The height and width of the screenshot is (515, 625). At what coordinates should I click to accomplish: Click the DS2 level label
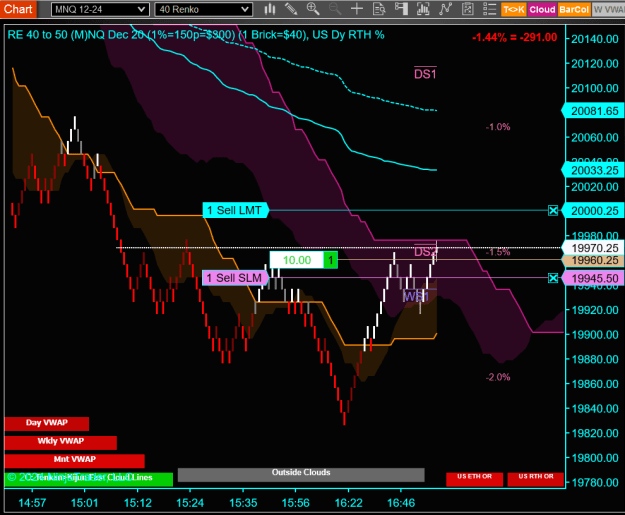425,252
